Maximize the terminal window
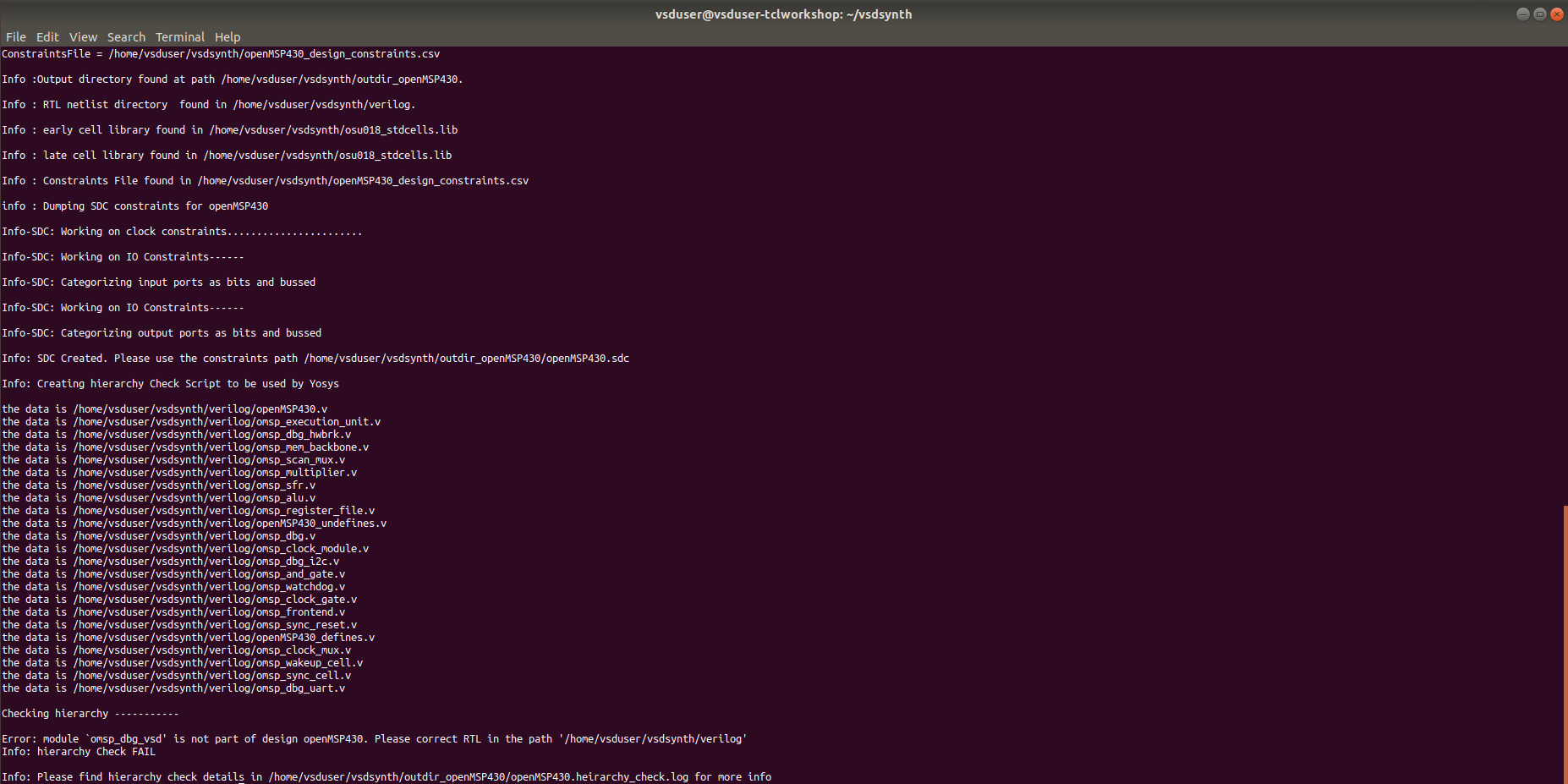This screenshot has width=1568, height=784. coord(1539,14)
